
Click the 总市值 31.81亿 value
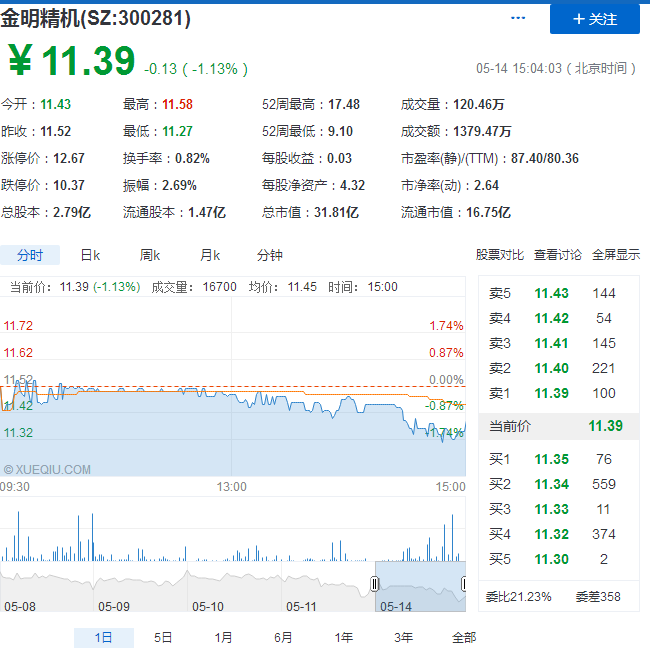tap(336, 212)
